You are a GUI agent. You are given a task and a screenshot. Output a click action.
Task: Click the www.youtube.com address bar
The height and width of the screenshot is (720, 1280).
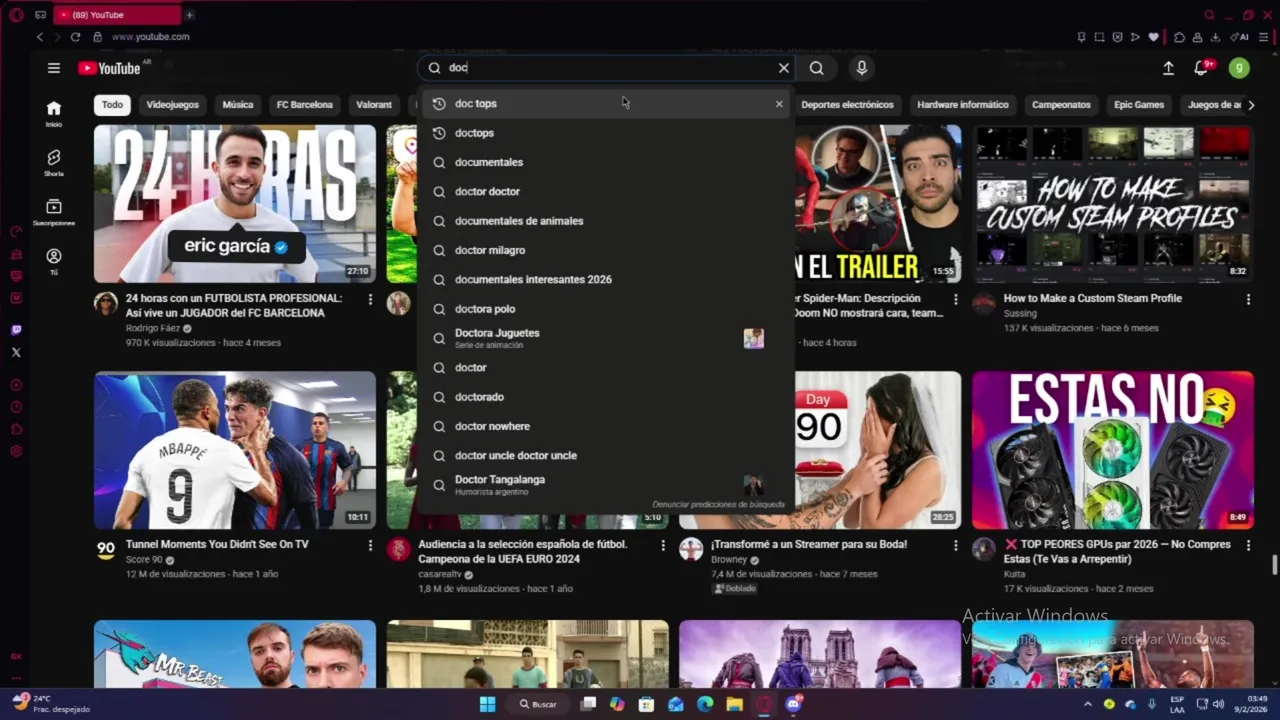pyautogui.click(x=150, y=37)
